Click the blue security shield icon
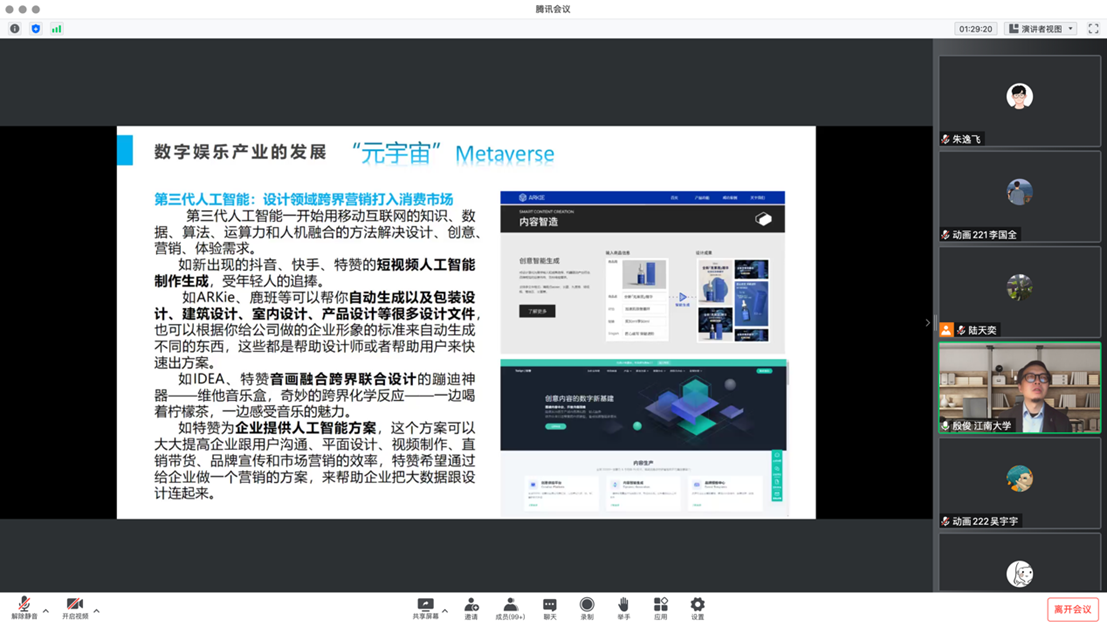The height and width of the screenshot is (627, 1107). [36, 29]
